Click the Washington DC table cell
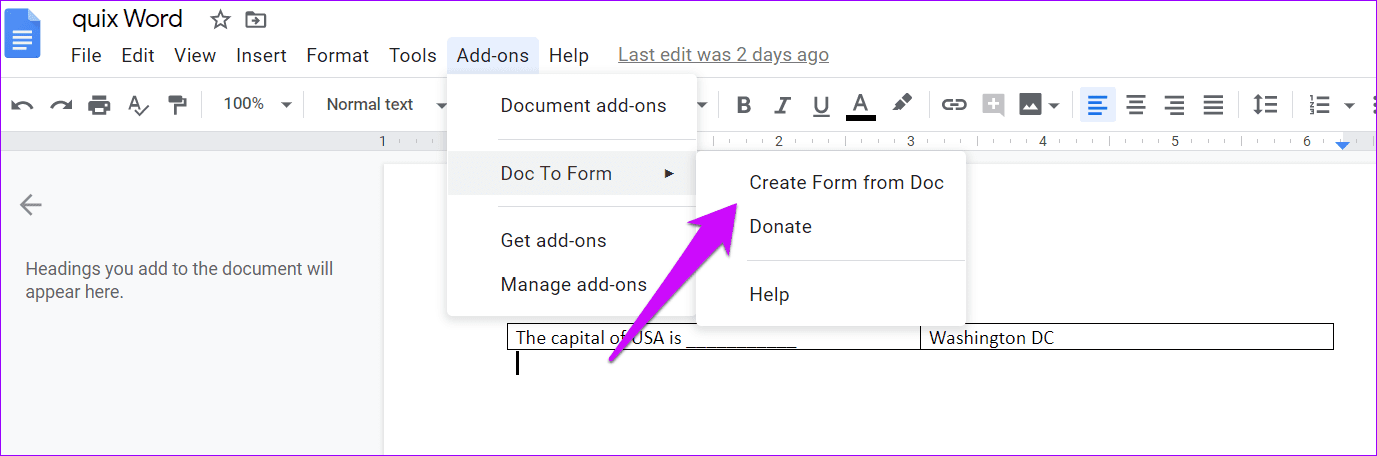Screen dimensions: 1377x456 tap(1126, 337)
